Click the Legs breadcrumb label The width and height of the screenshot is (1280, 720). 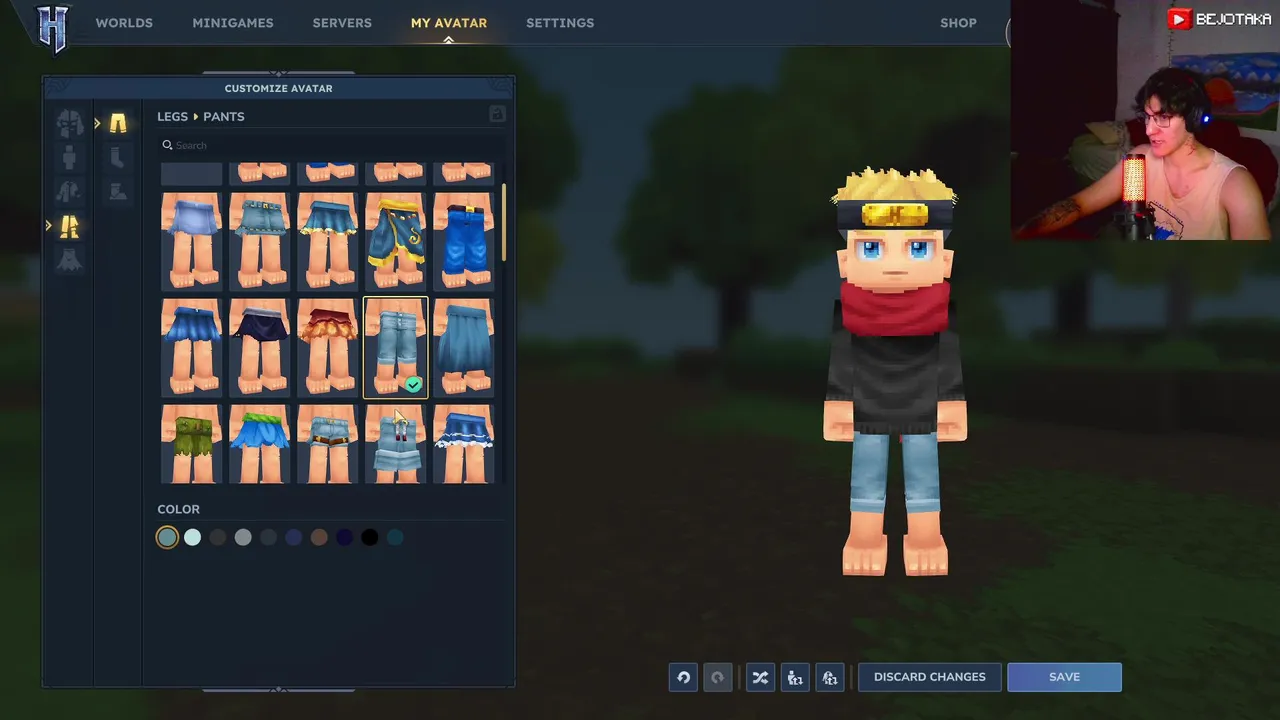point(172,116)
